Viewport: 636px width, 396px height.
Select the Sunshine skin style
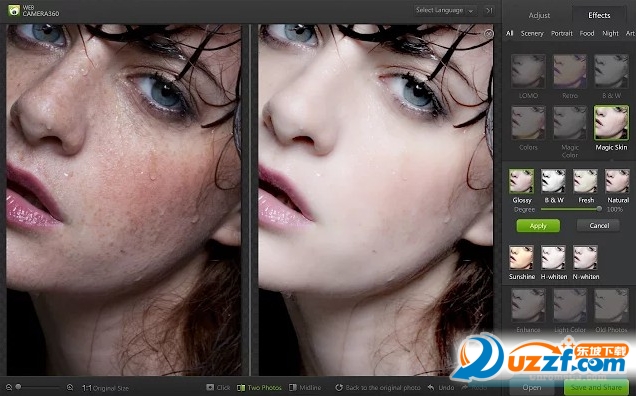[x=522, y=257]
